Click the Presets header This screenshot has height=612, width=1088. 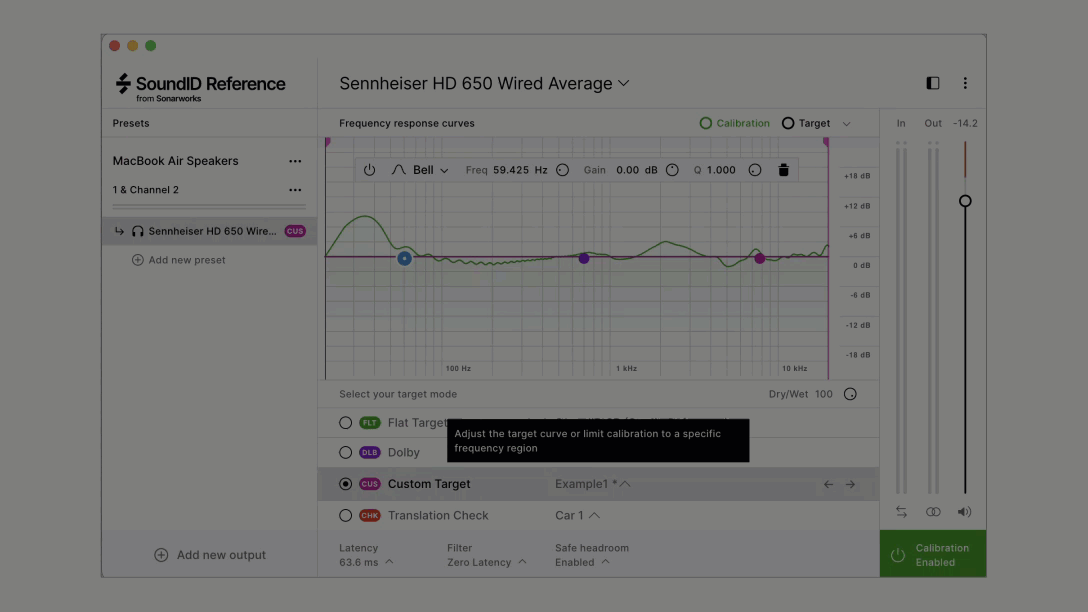click(130, 124)
